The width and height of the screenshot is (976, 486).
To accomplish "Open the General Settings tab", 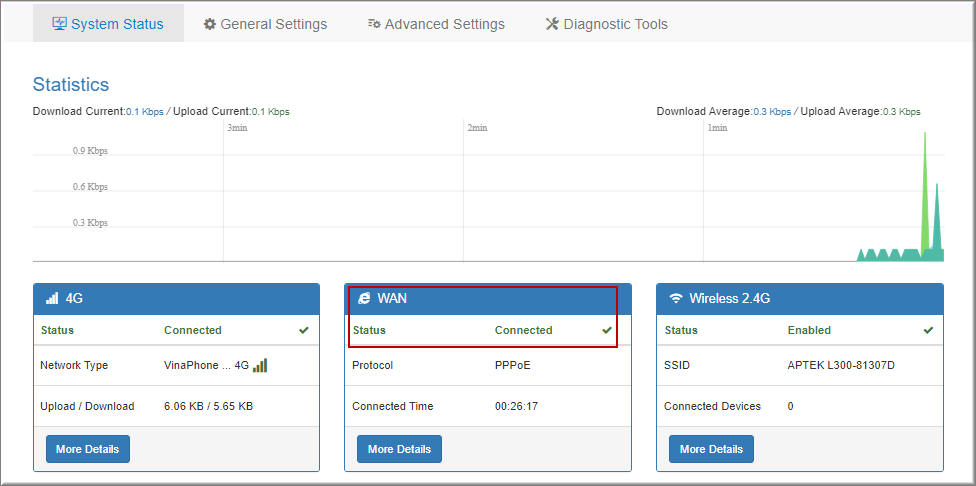I will pos(265,24).
